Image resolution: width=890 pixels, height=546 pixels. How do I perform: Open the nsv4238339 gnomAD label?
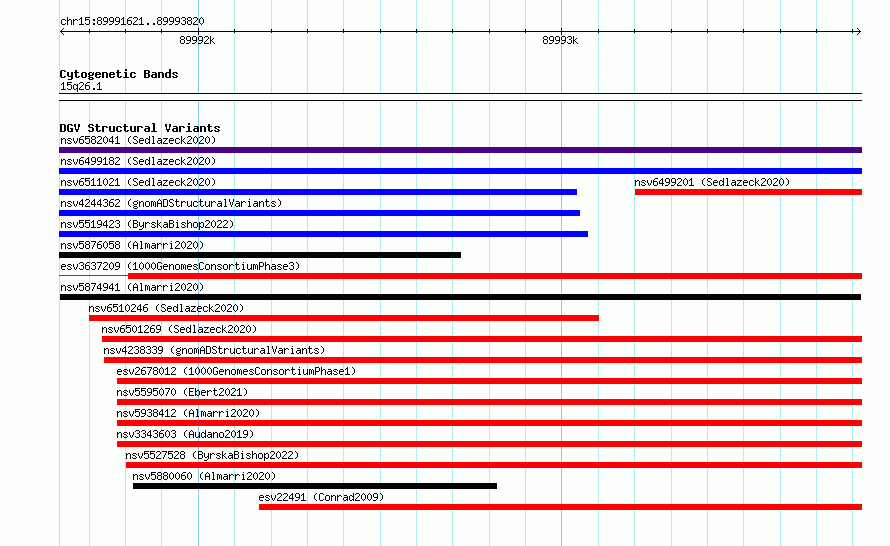pos(214,350)
